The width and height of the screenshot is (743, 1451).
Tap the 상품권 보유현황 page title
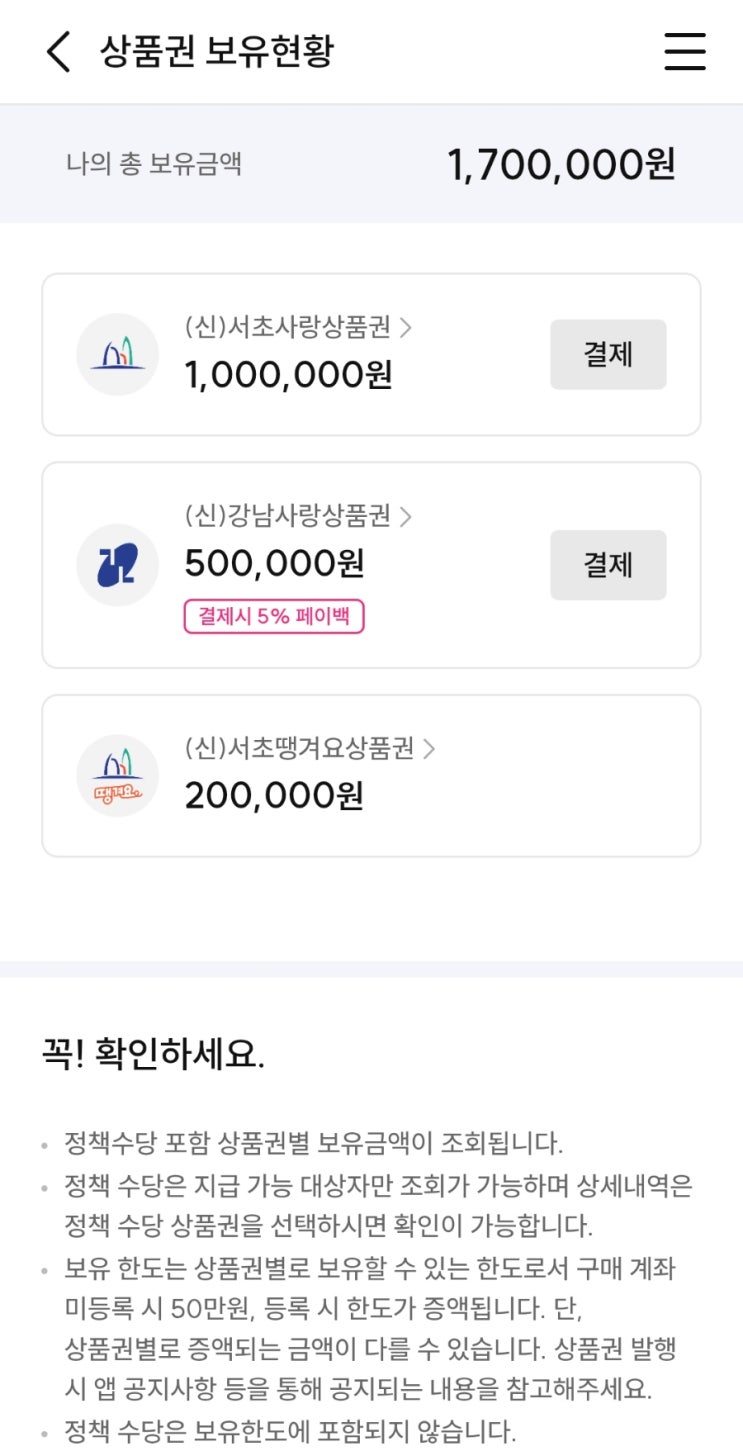pyautogui.click(x=216, y=51)
